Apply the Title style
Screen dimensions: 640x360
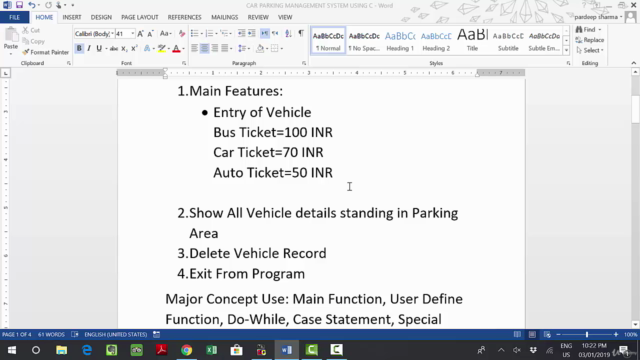click(472, 41)
